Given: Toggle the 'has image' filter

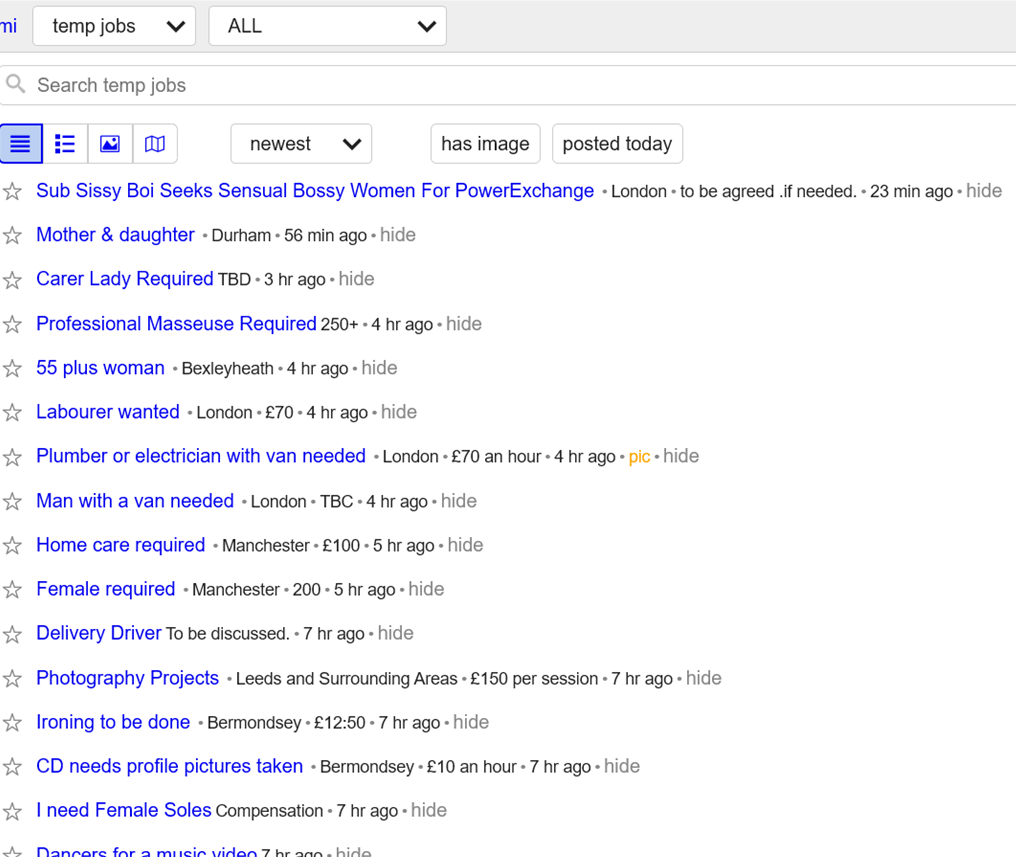Looking at the screenshot, I should point(485,144).
